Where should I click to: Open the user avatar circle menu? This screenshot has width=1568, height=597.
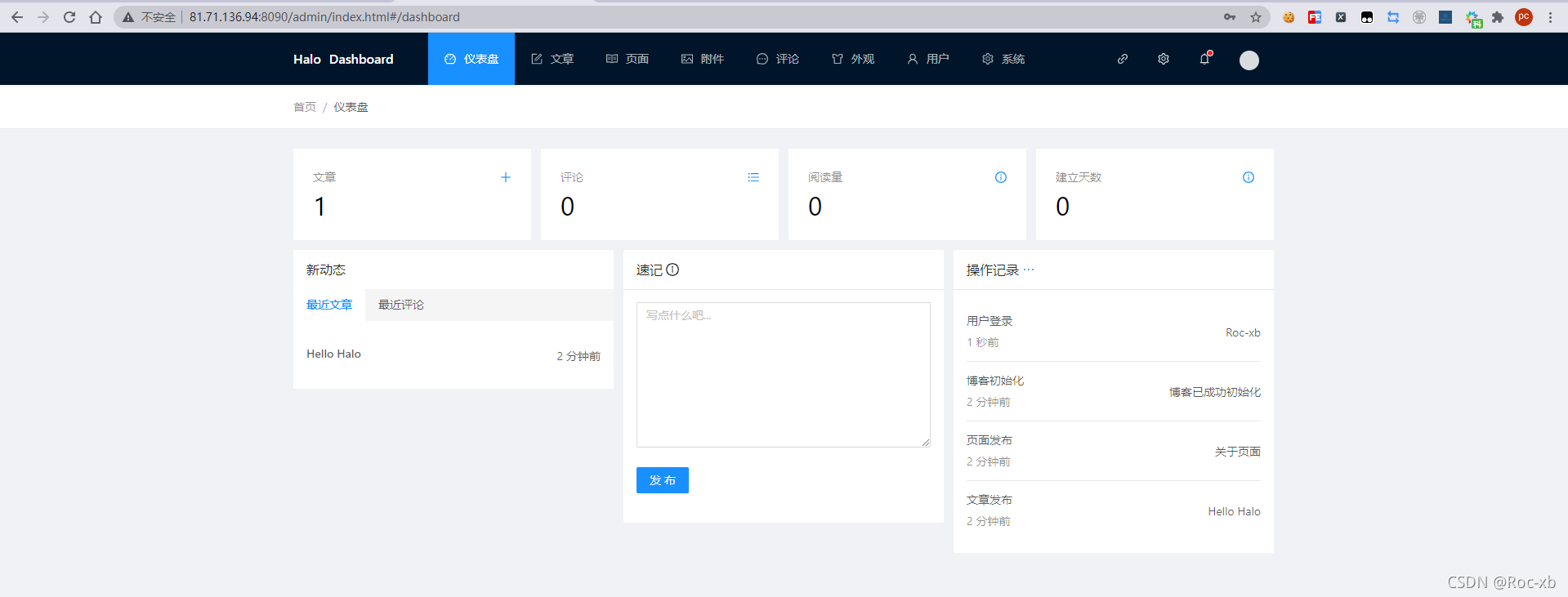[1249, 60]
